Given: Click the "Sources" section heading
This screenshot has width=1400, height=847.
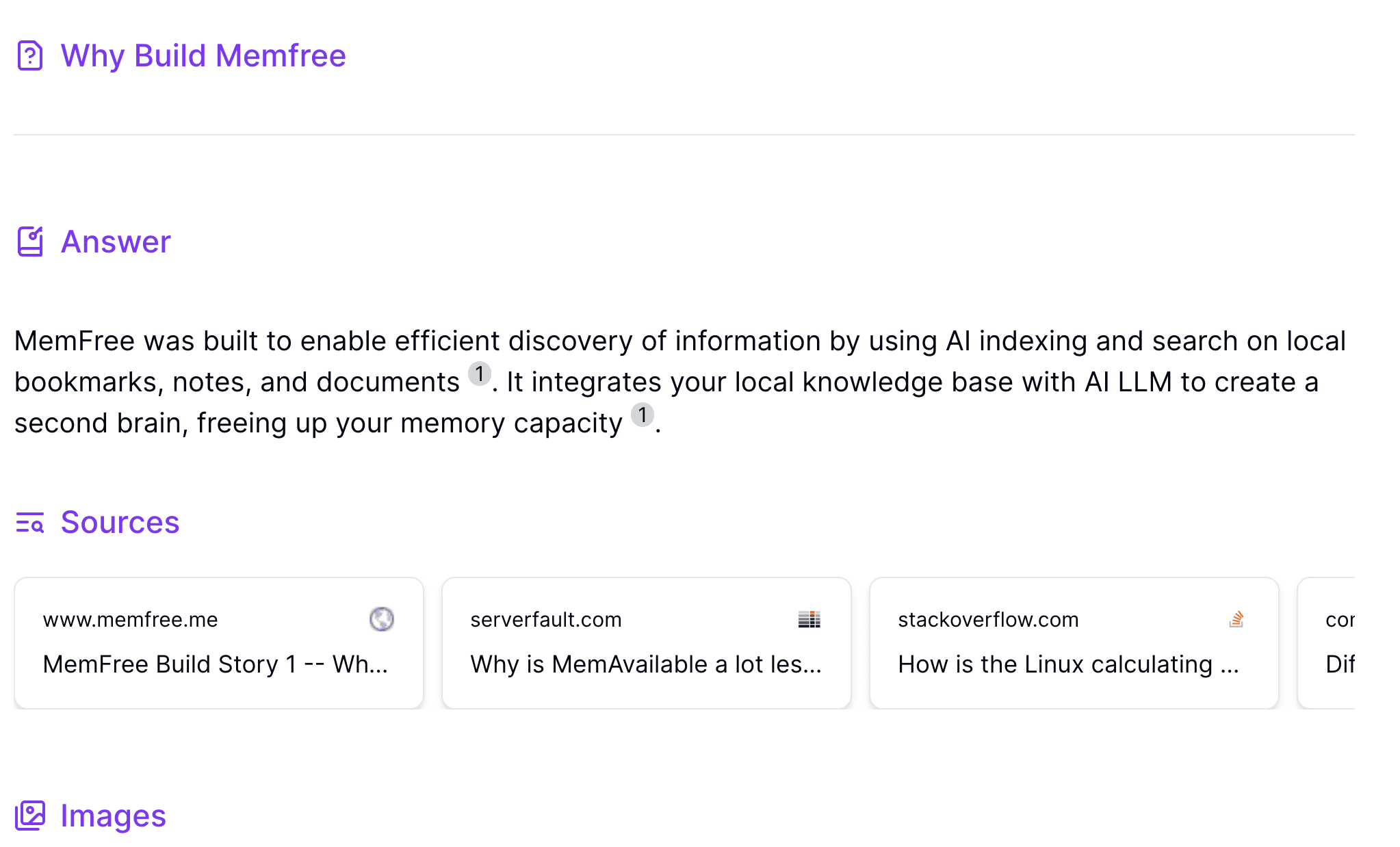Looking at the screenshot, I should (x=120, y=523).
